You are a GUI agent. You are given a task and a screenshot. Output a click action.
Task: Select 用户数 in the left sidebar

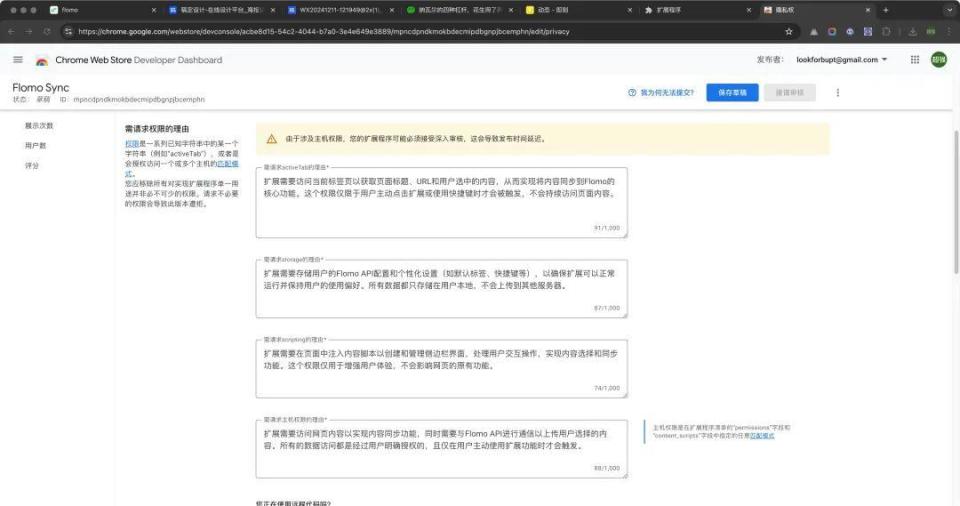36,146
